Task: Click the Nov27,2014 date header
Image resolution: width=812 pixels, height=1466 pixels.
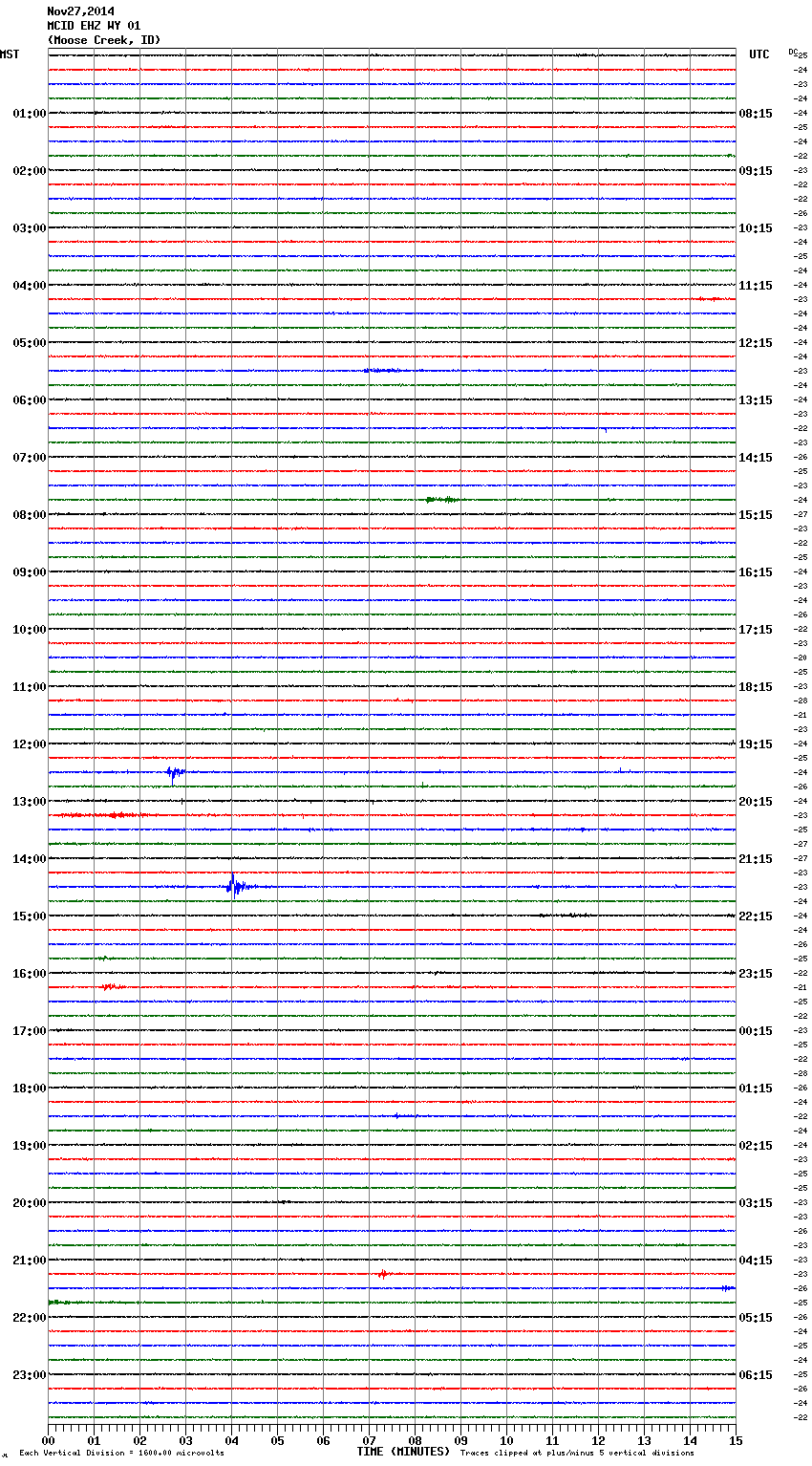Action: [x=80, y=11]
